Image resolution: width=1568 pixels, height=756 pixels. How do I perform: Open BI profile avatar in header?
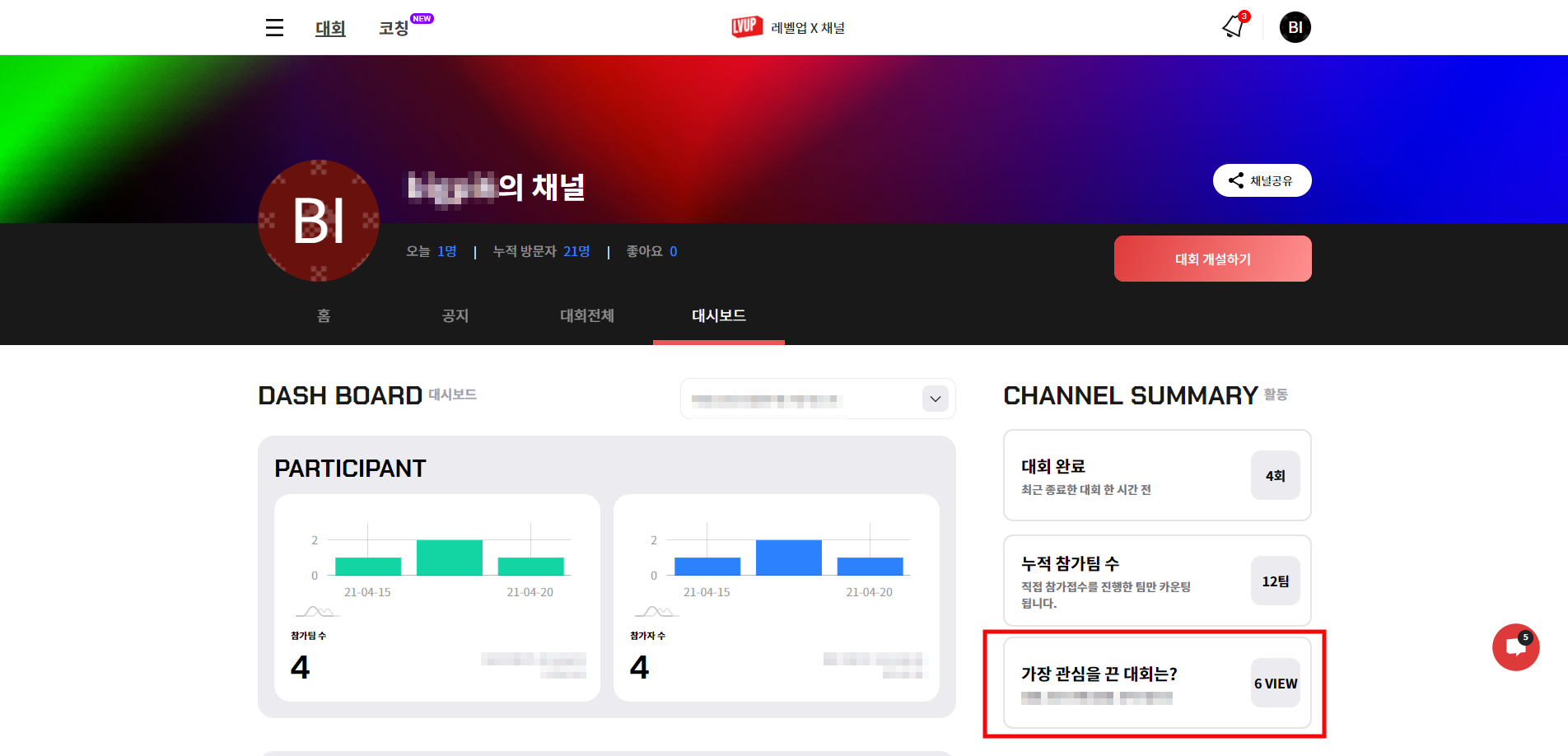pos(1295,27)
